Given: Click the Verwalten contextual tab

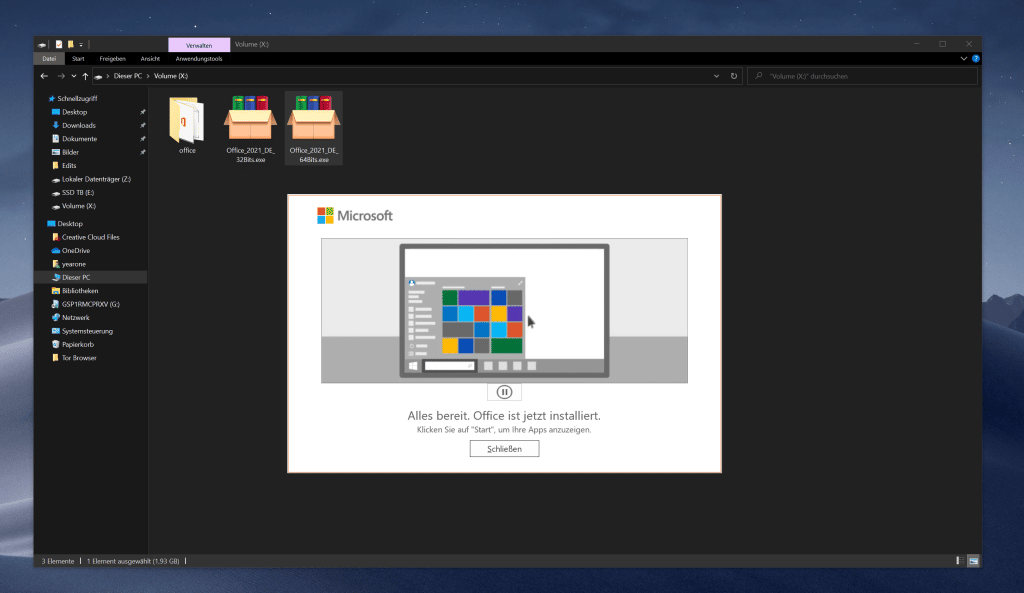Looking at the screenshot, I should (x=199, y=45).
